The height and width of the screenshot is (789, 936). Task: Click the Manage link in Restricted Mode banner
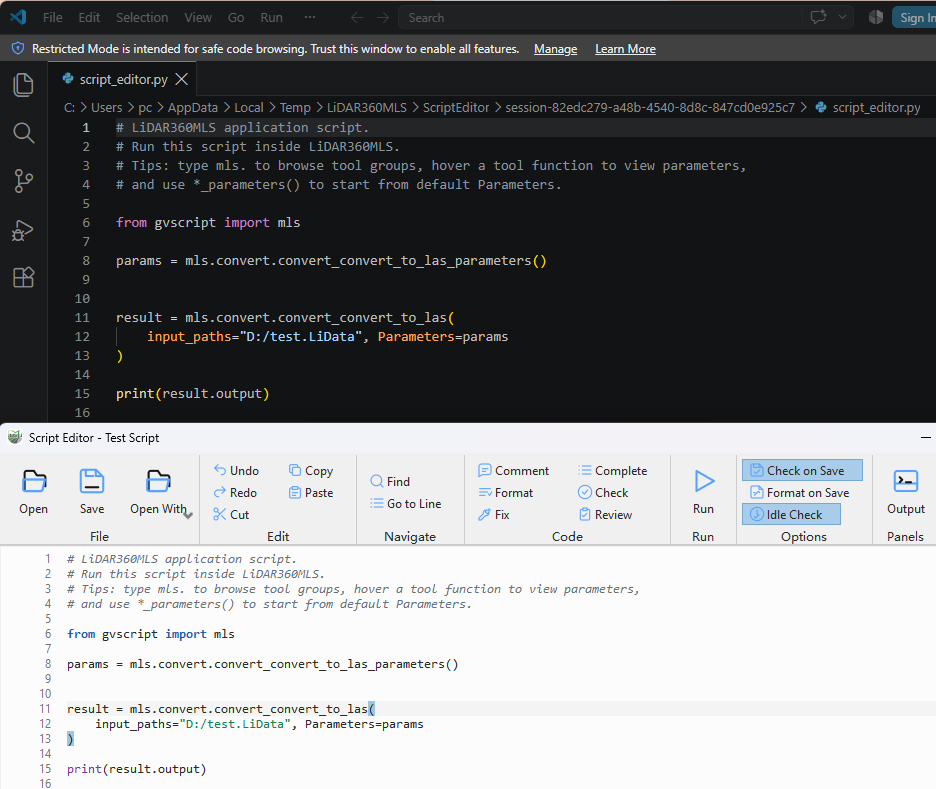point(555,49)
